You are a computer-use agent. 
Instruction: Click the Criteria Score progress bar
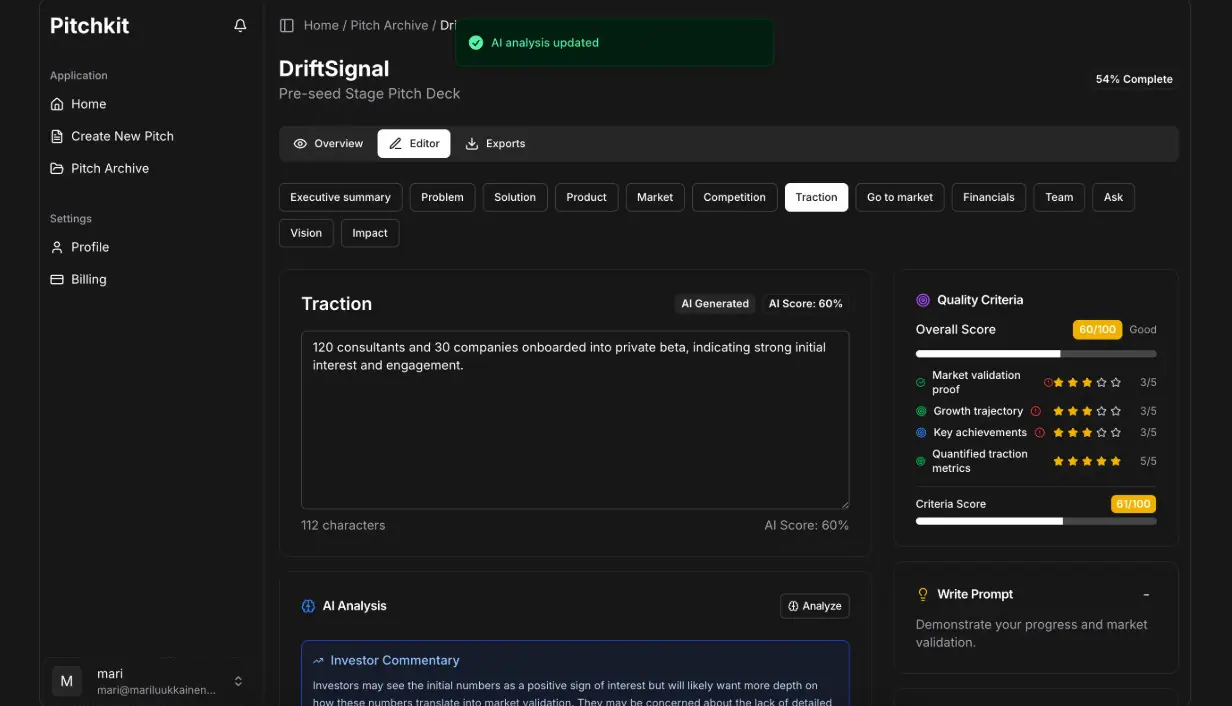[x=1036, y=521]
